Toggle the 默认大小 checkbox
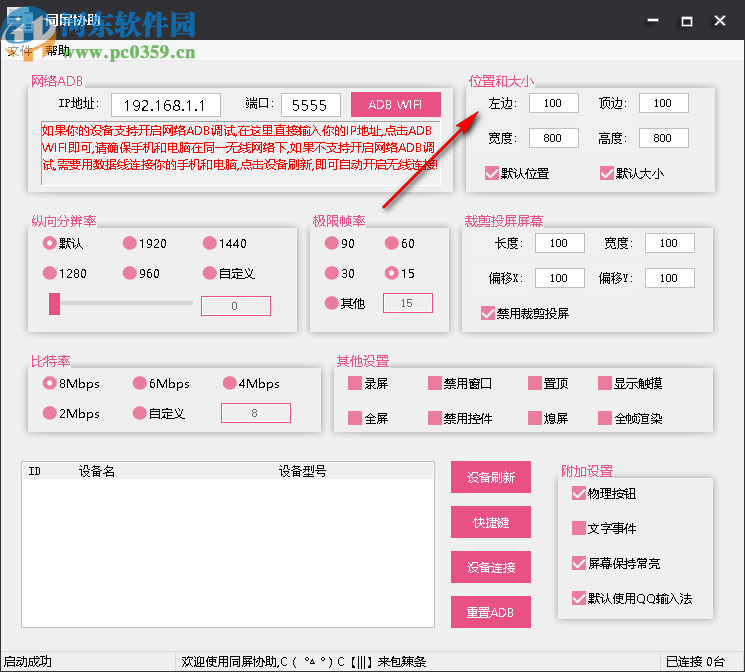 [607, 173]
